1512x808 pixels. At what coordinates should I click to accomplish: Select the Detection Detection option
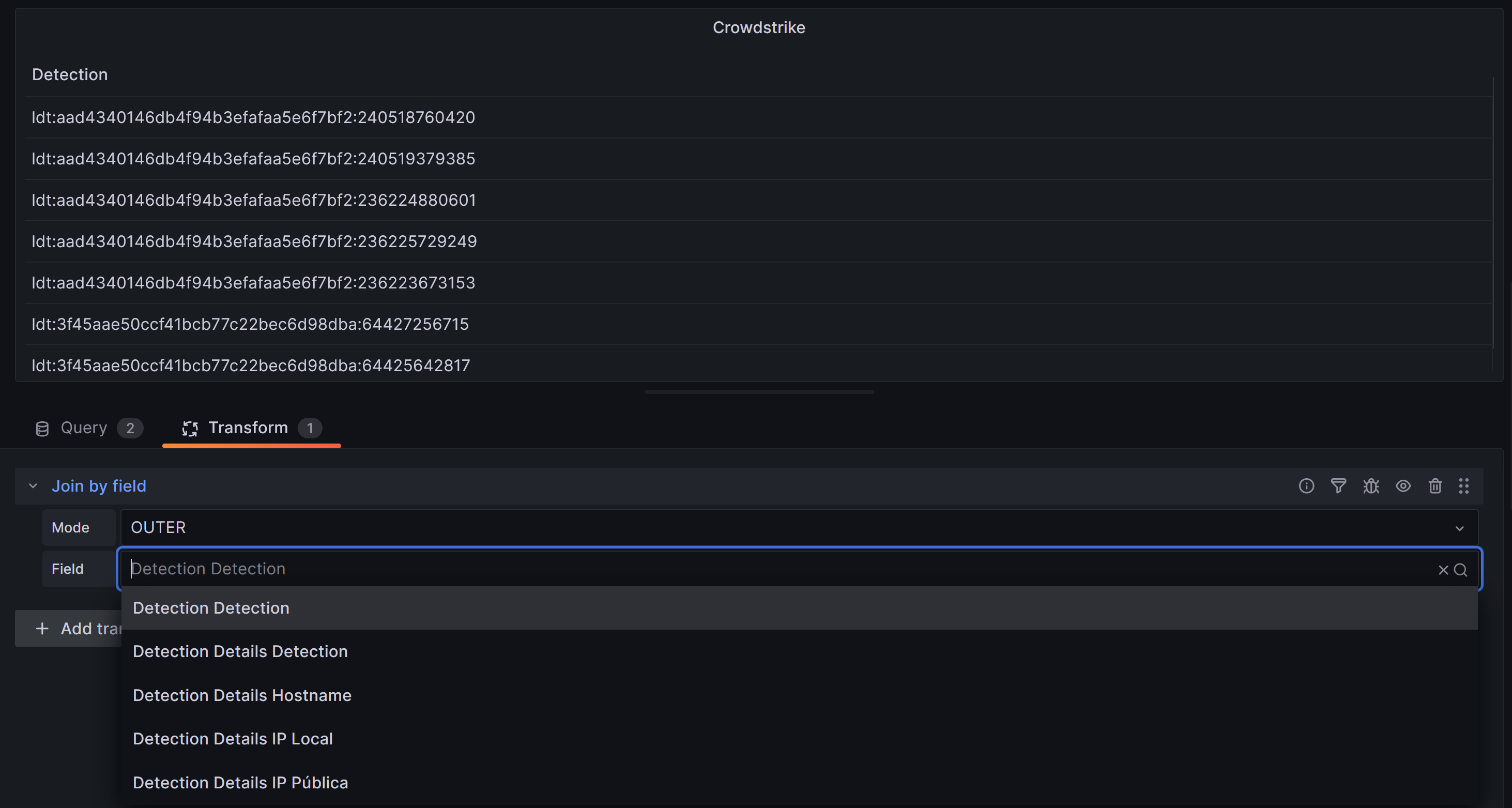click(x=211, y=608)
